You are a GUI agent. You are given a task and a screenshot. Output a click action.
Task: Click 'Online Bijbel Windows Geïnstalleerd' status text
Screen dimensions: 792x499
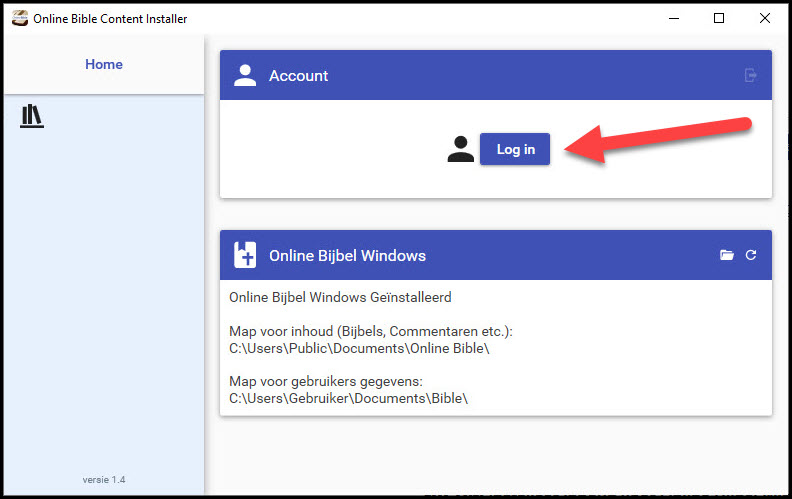[x=340, y=297]
